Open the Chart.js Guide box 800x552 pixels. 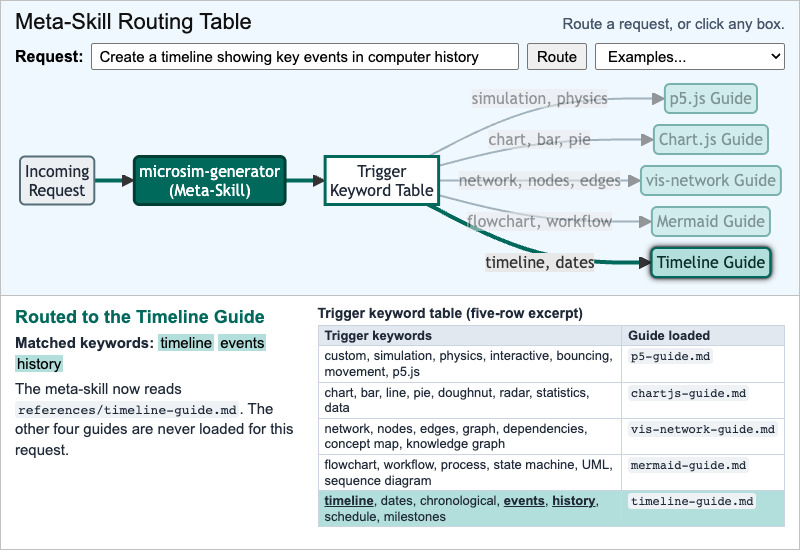(711, 139)
